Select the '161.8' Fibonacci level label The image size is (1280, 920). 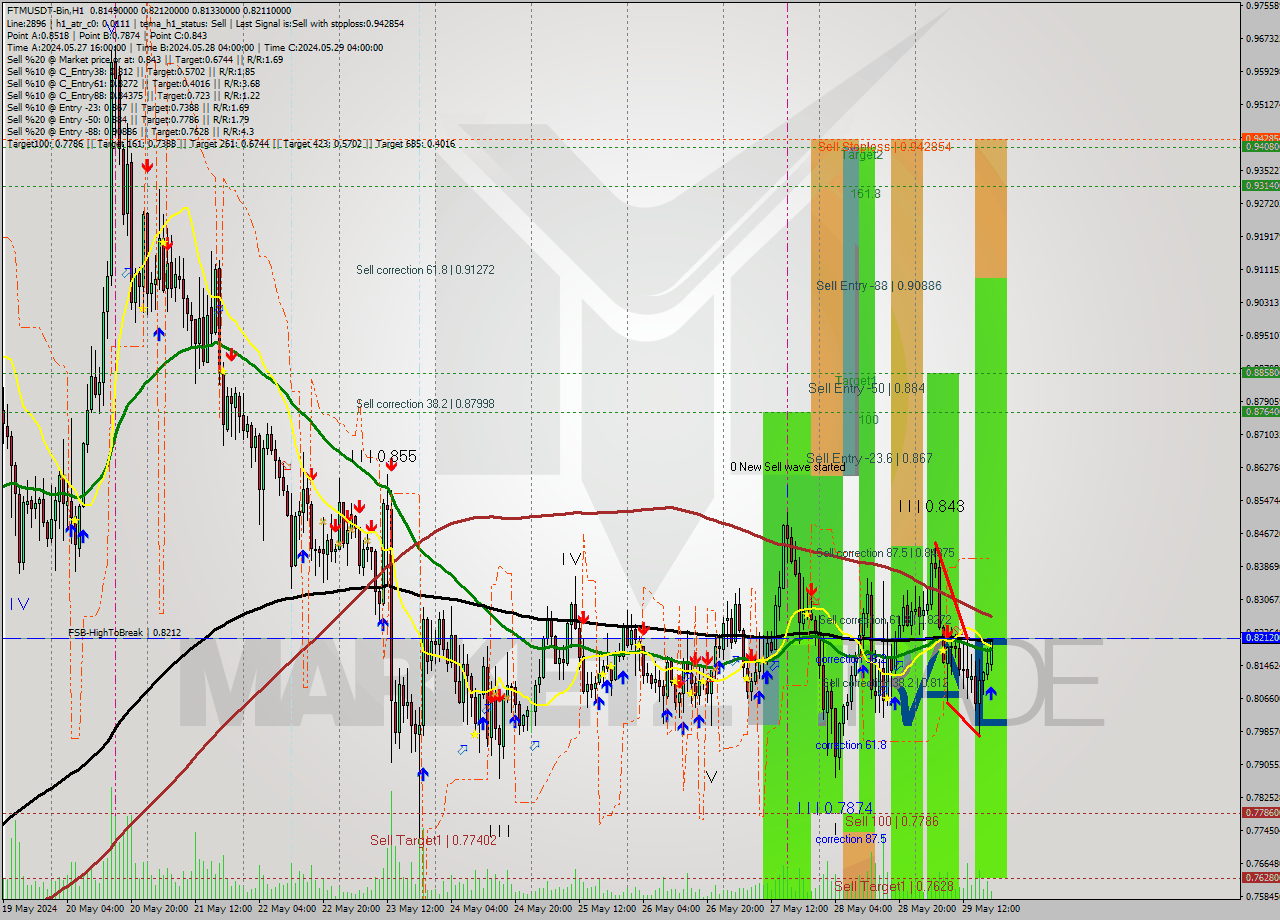point(865,194)
